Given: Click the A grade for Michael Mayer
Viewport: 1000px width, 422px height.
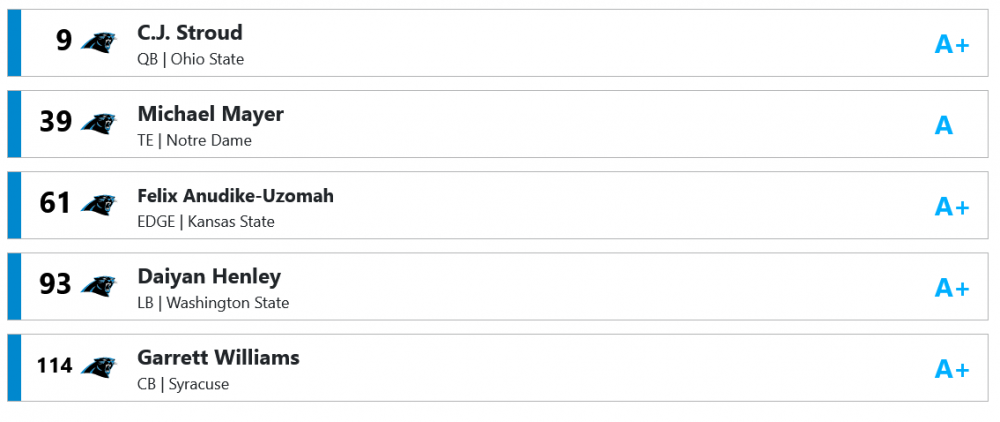Looking at the screenshot, I should 943,125.
